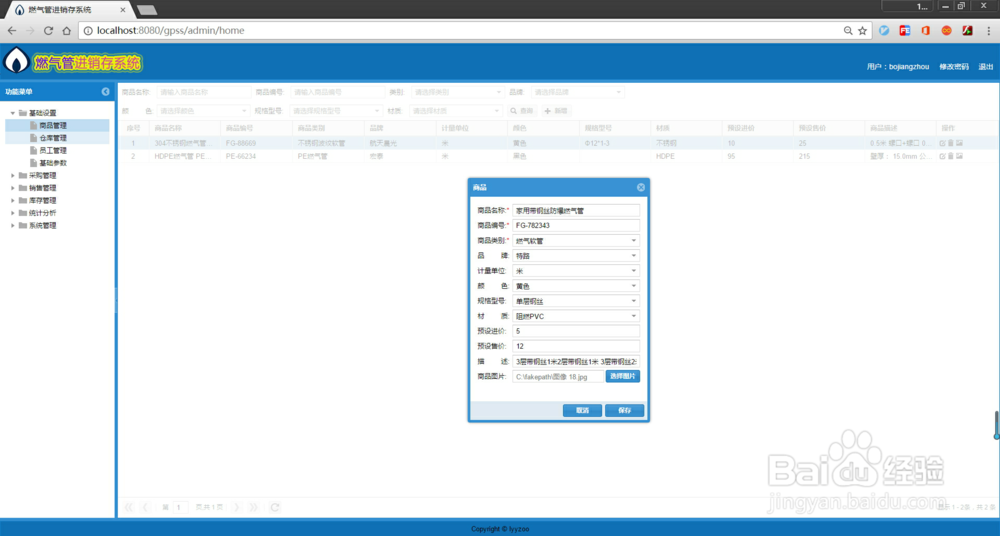Click the 取消 button in the dialog

click(x=582, y=410)
